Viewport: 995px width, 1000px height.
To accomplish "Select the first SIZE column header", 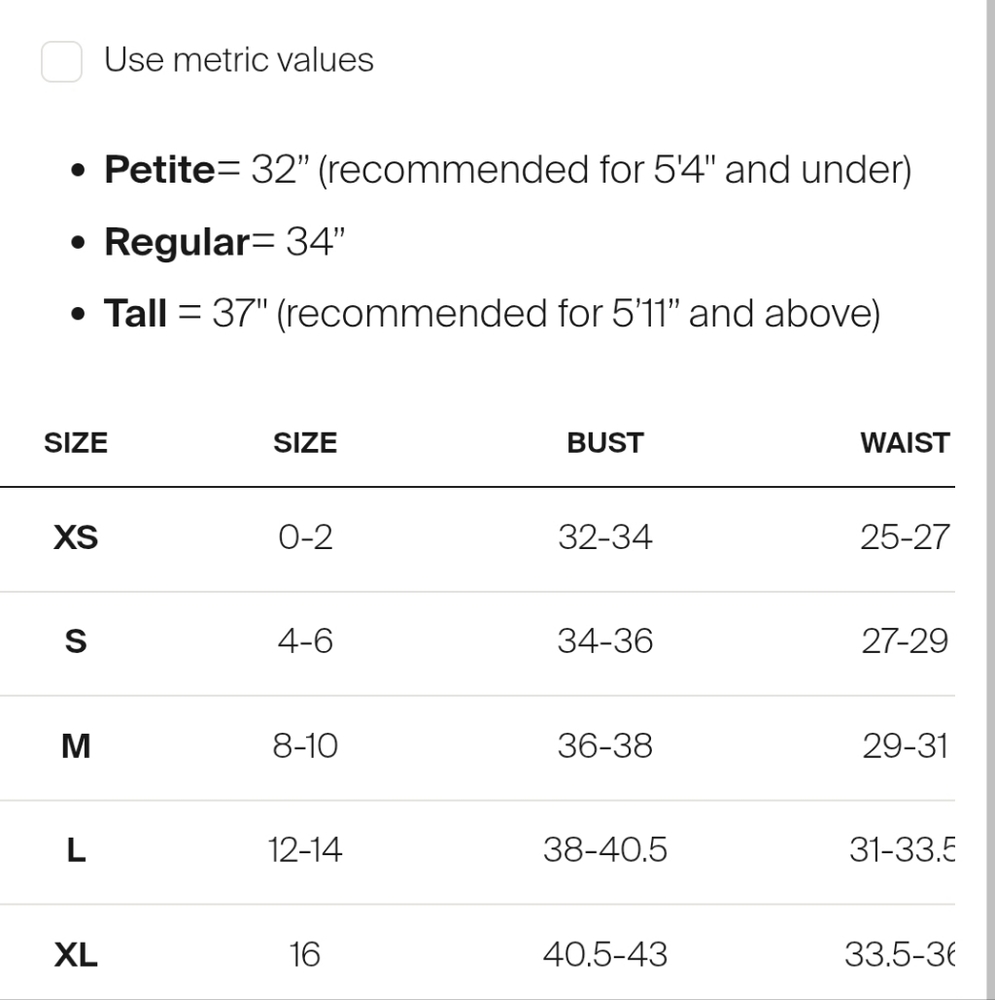I will [75, 443].
